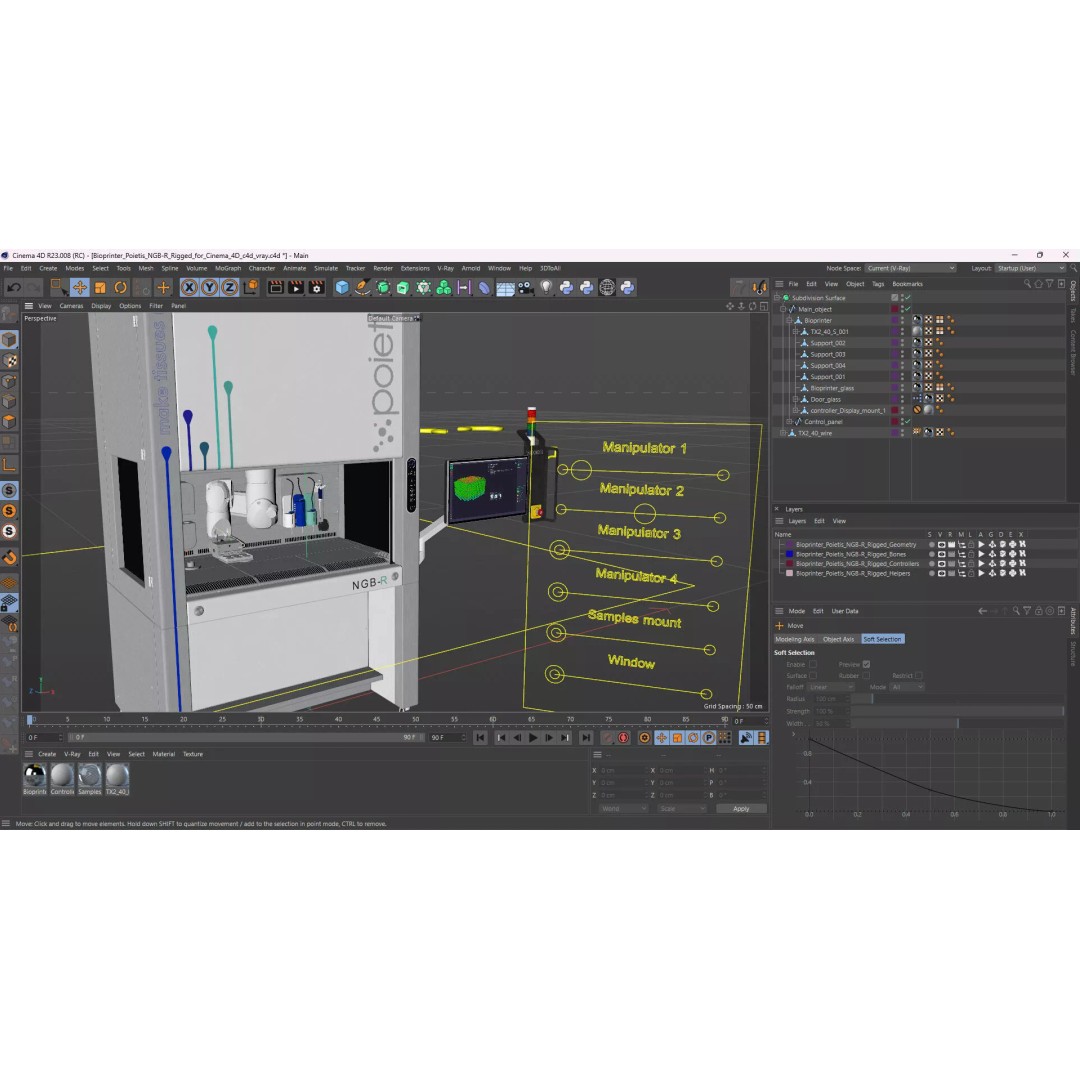Toggle the Restrict checkbox

click(919, 676)
